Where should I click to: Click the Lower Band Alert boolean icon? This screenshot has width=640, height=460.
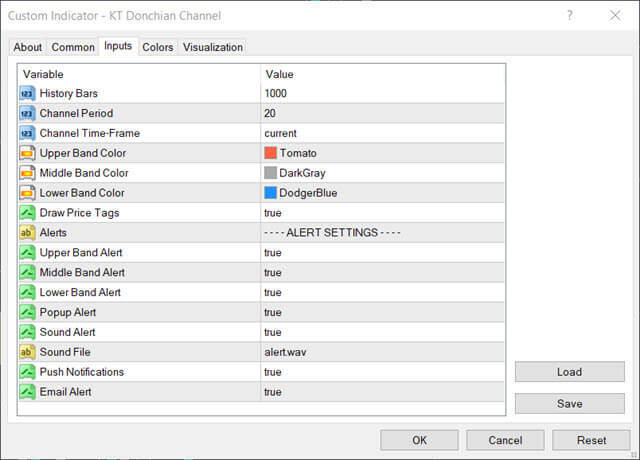point(27,293)
